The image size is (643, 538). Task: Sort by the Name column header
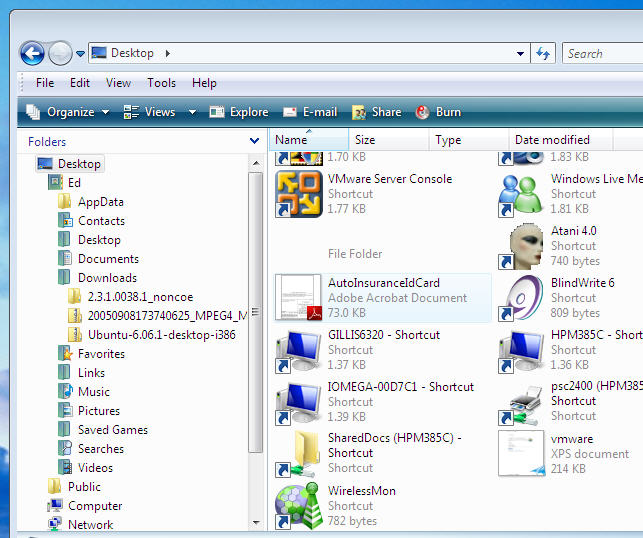pyautogui.click(x=309, y=140)
